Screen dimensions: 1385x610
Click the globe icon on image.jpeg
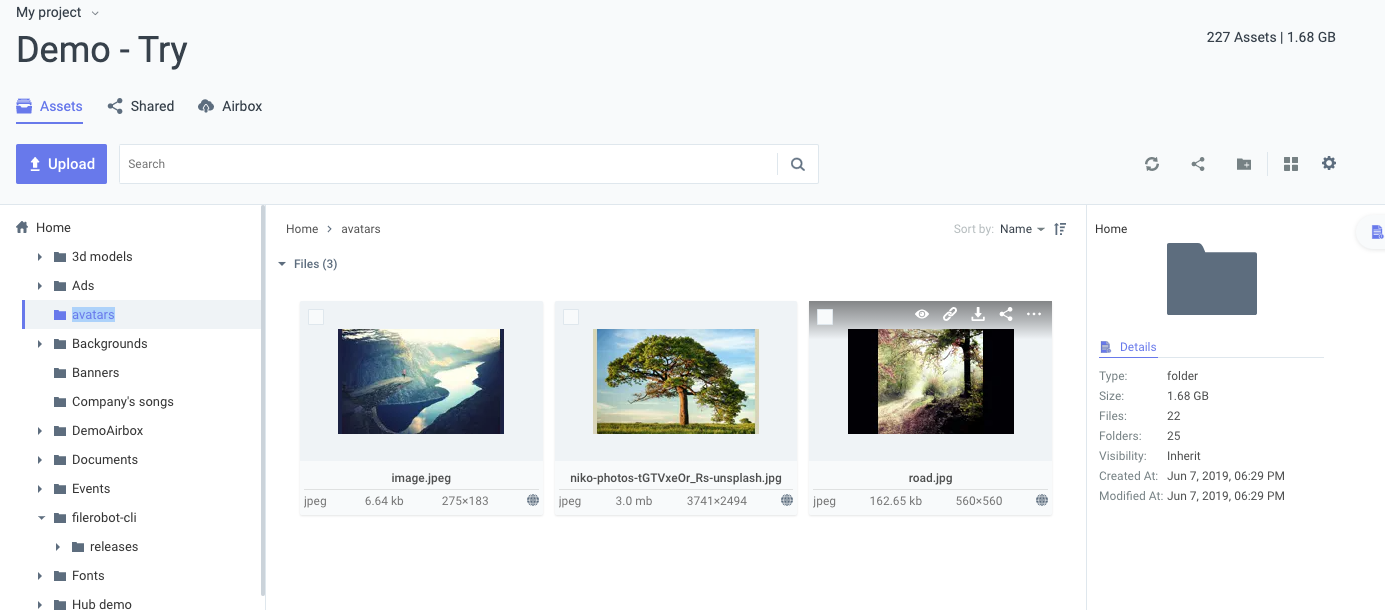tap(533, 500)
